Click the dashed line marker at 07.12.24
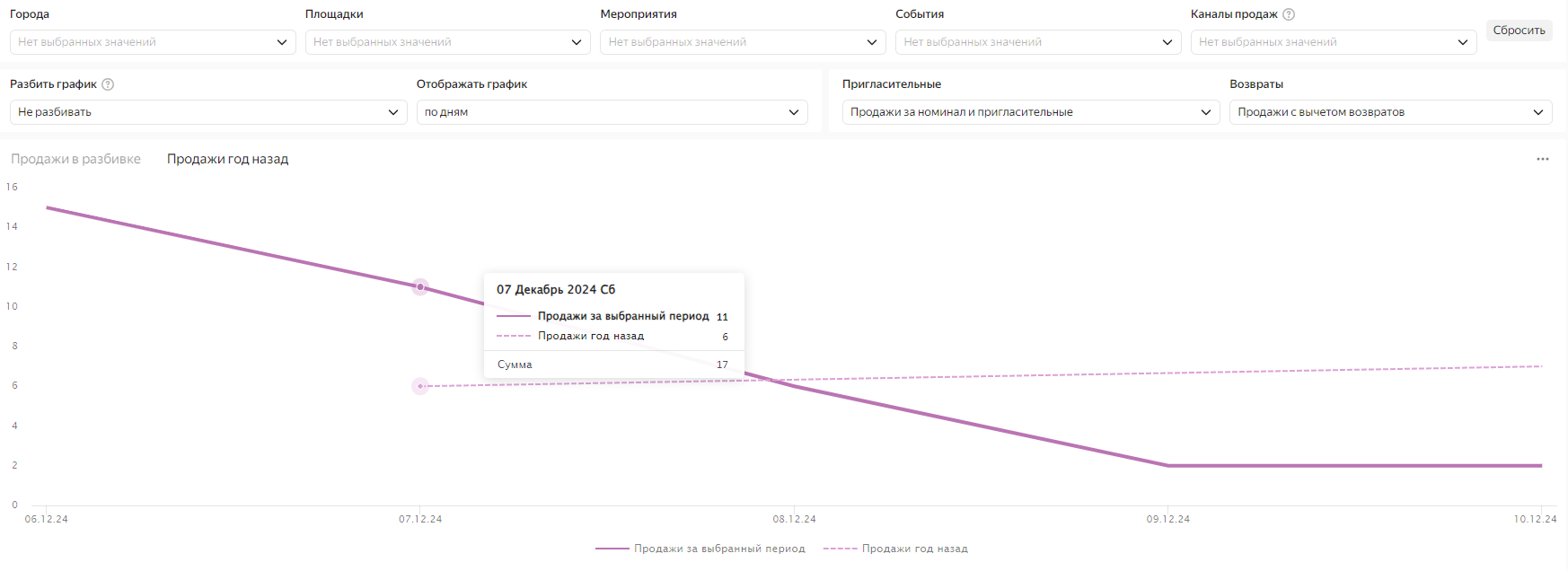 420,386
